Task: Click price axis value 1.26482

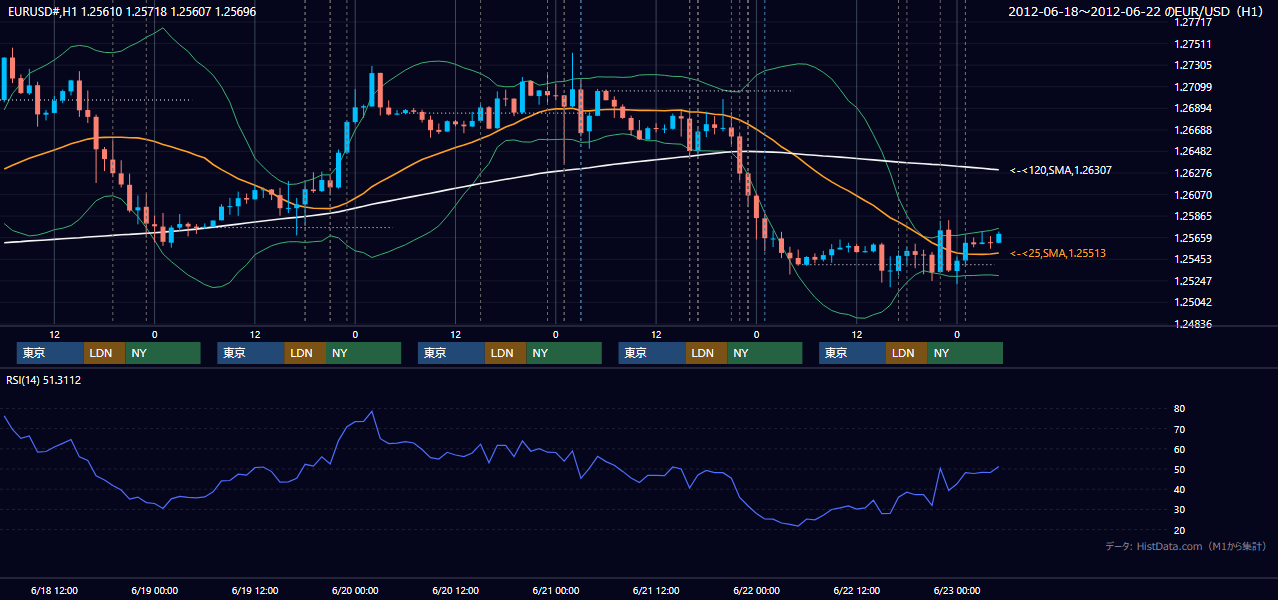Action: click(1192, 151)
